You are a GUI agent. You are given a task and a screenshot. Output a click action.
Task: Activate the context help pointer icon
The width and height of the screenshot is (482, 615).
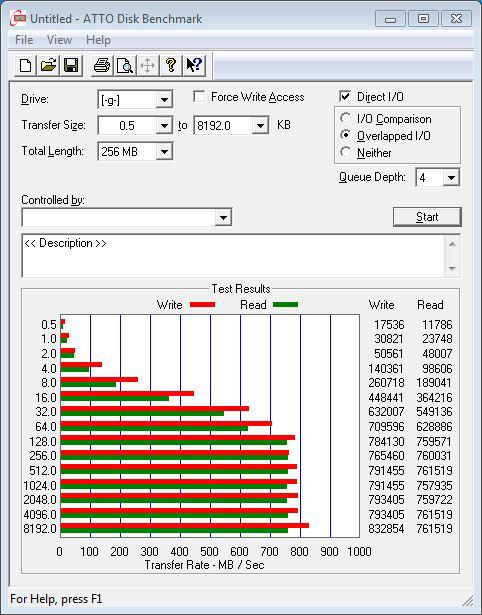point(194,65)
